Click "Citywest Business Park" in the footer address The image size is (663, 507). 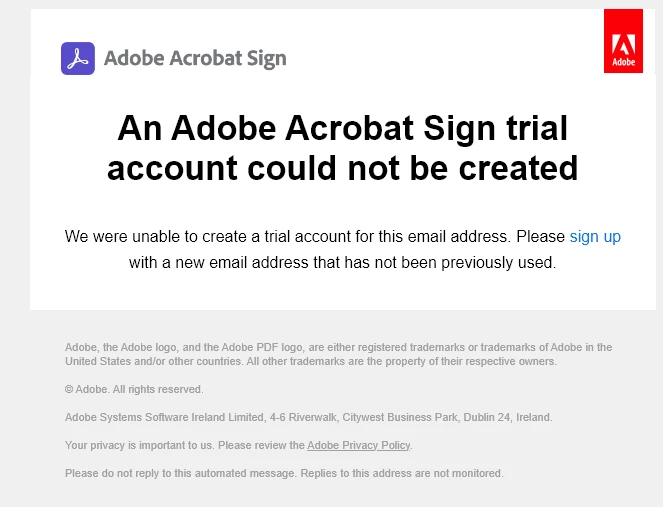pos(400,417)
